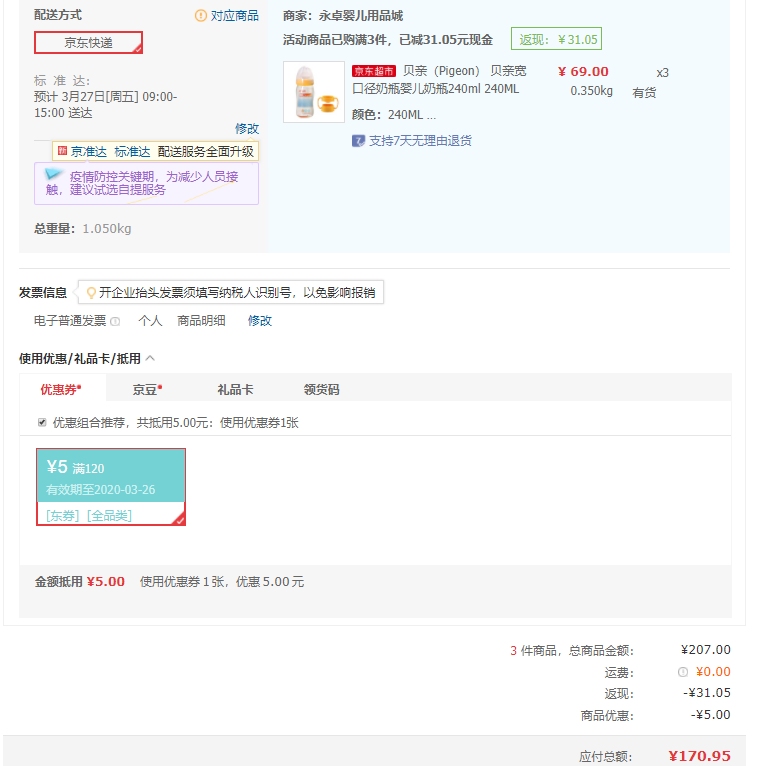
Task: Open the 标准达 link
Action: (132, 151)
